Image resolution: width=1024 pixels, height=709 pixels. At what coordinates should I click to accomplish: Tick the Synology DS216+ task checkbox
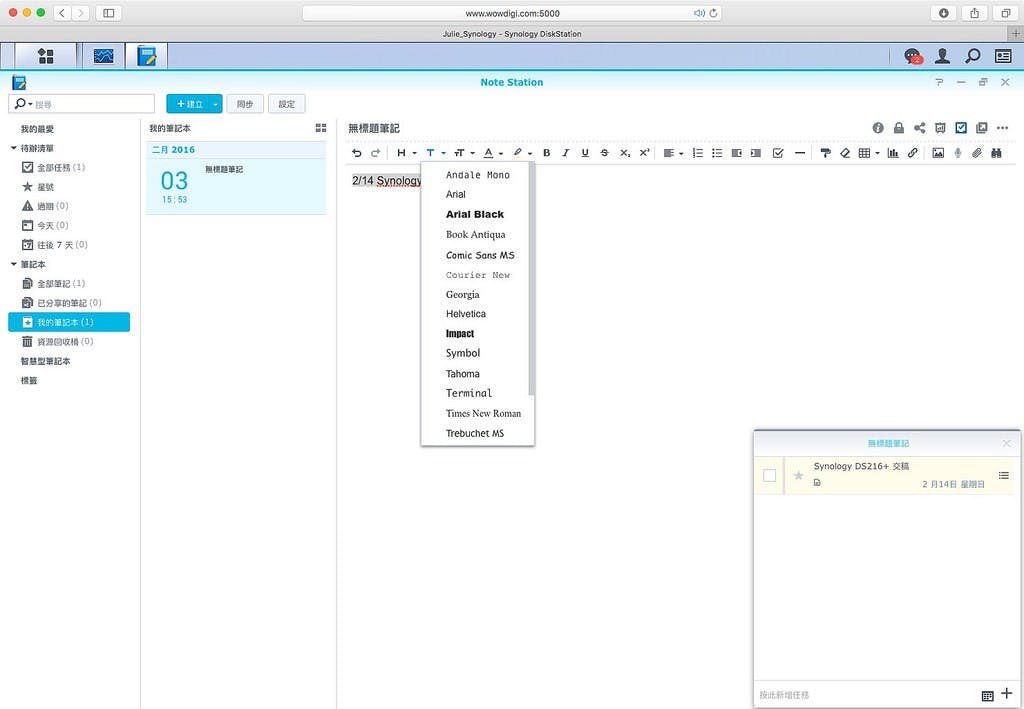(x=769, y=476)
